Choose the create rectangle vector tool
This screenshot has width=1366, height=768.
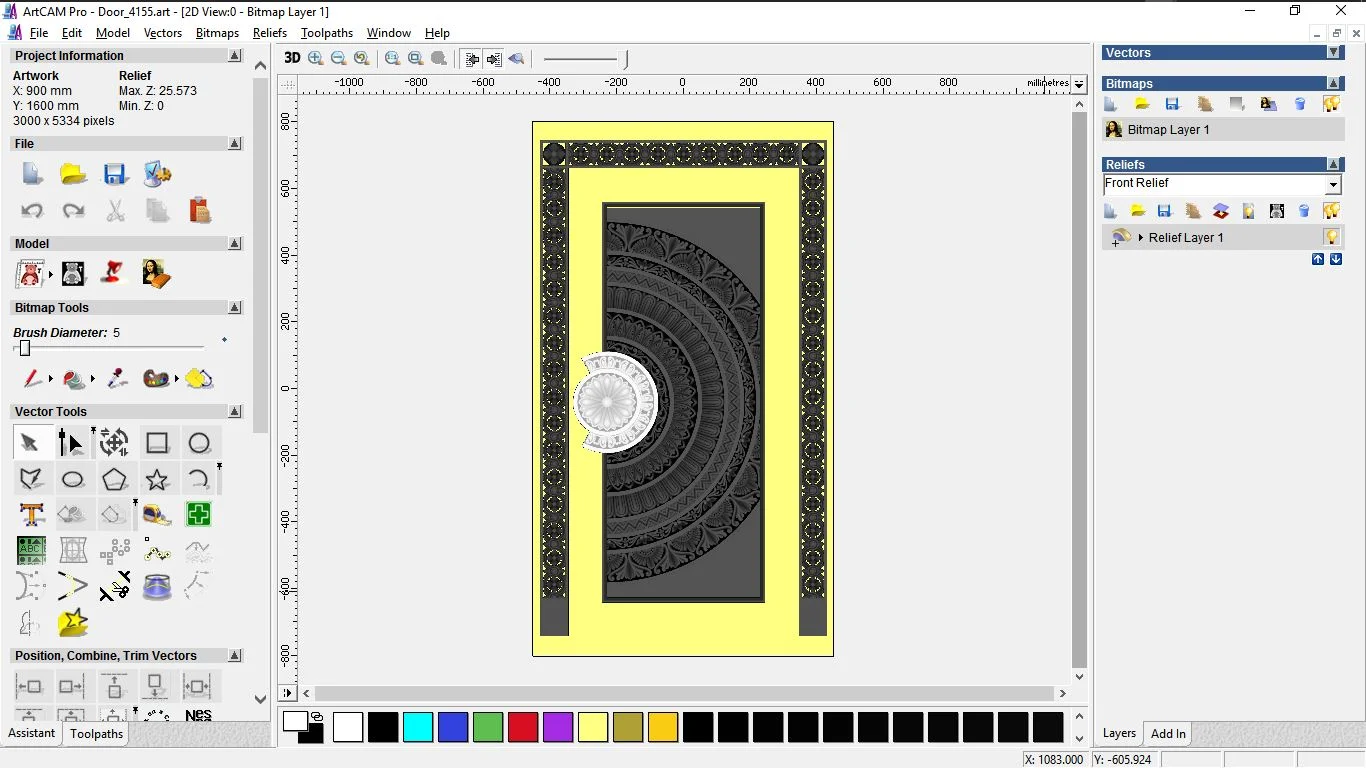(x=157, y=443)
